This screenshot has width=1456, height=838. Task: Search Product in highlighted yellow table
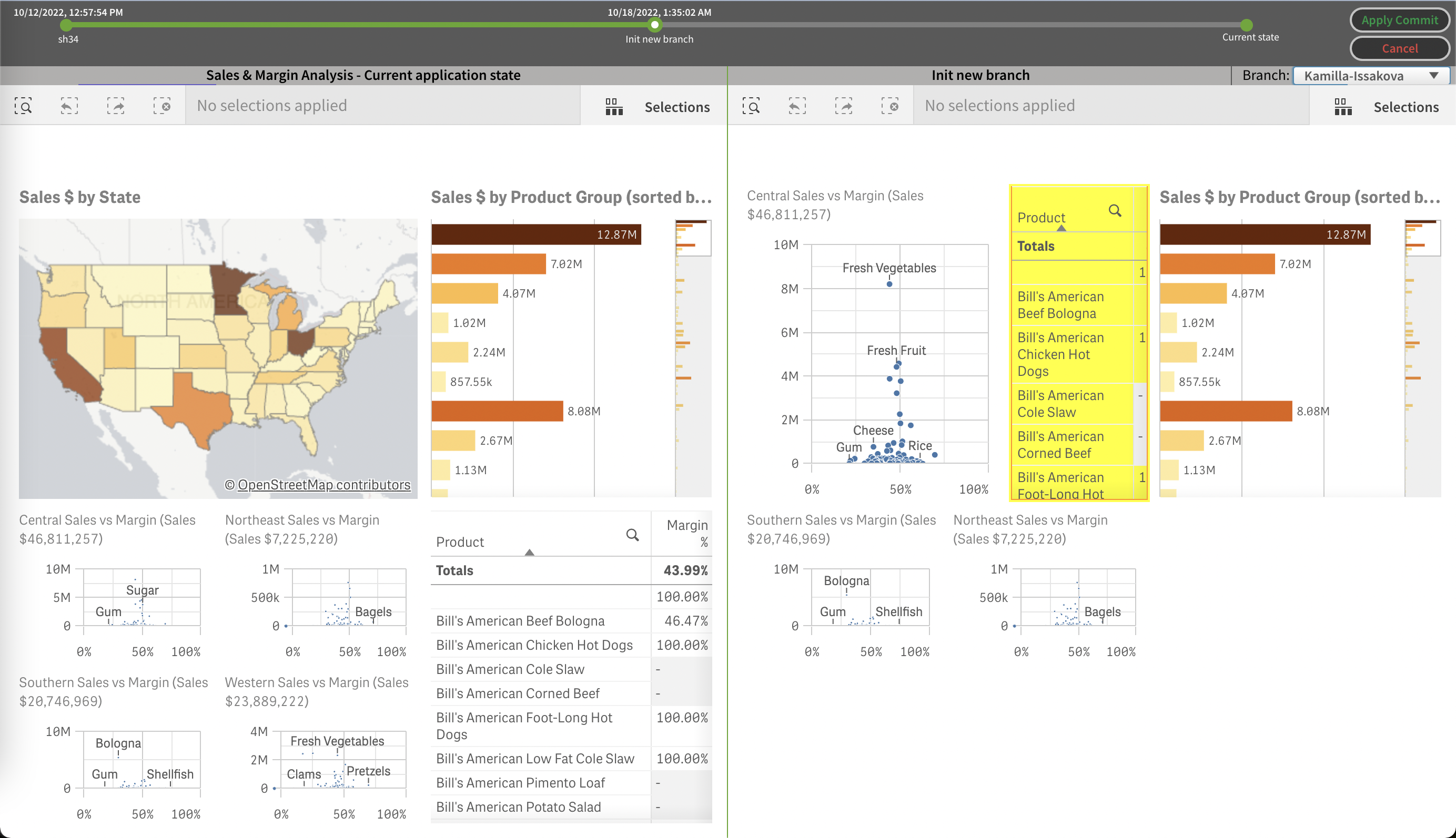1115,211
